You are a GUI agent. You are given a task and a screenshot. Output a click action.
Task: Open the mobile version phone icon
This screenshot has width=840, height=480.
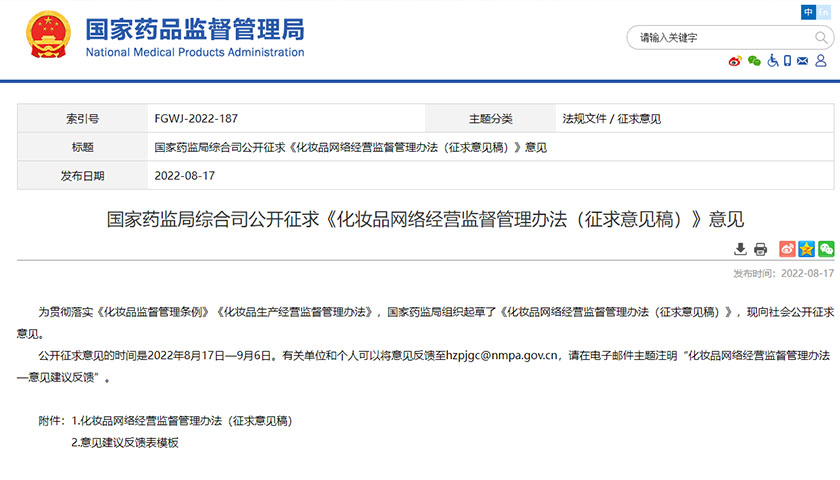pos(787,61)
